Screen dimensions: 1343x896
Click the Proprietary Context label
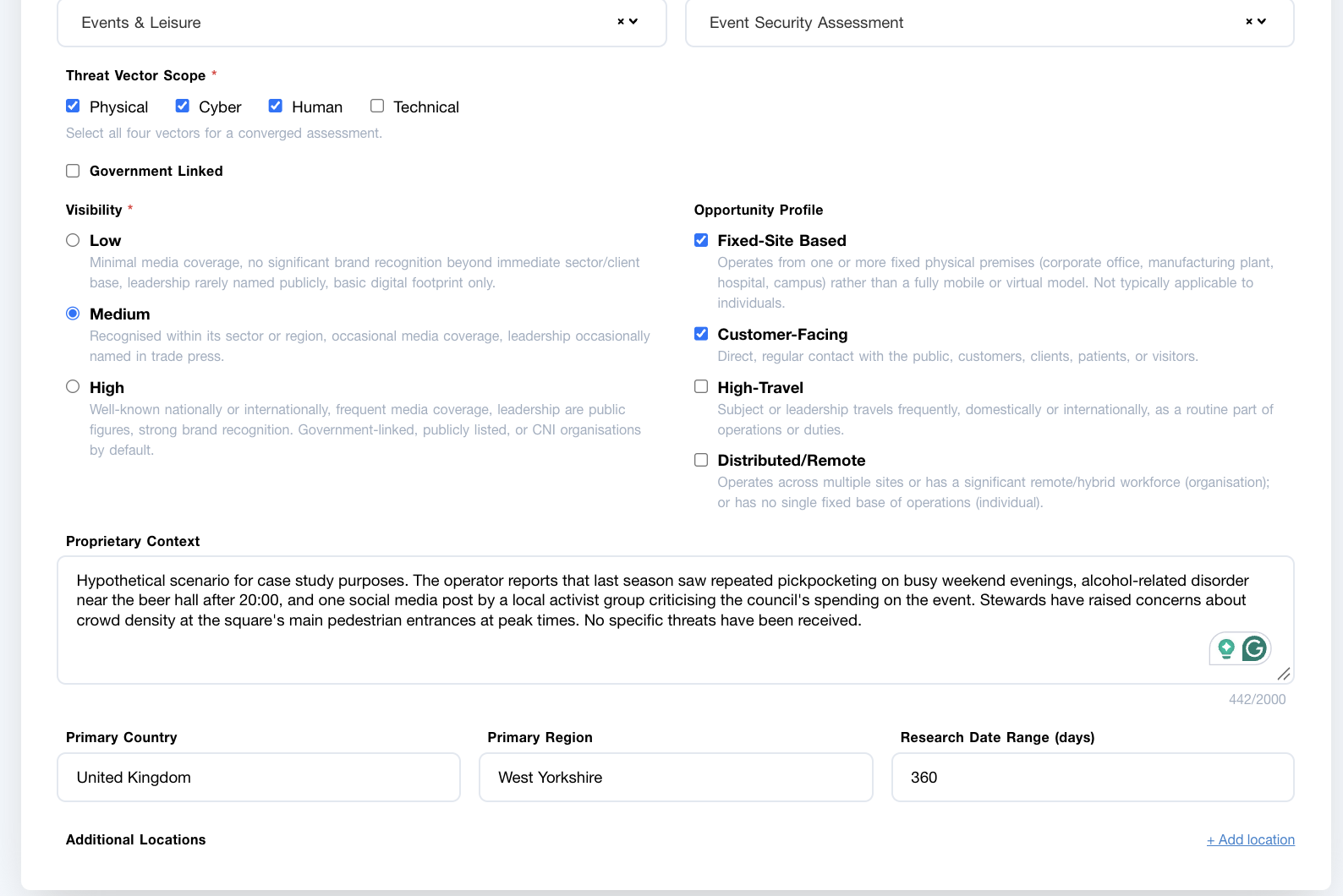pos(133,541)
